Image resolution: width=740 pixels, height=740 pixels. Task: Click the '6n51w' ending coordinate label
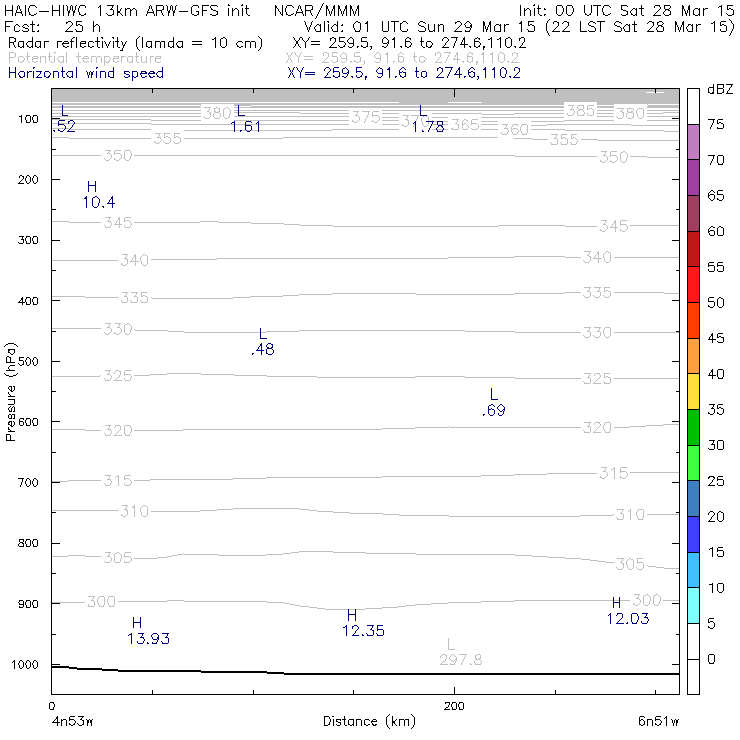tap(658, 721)
